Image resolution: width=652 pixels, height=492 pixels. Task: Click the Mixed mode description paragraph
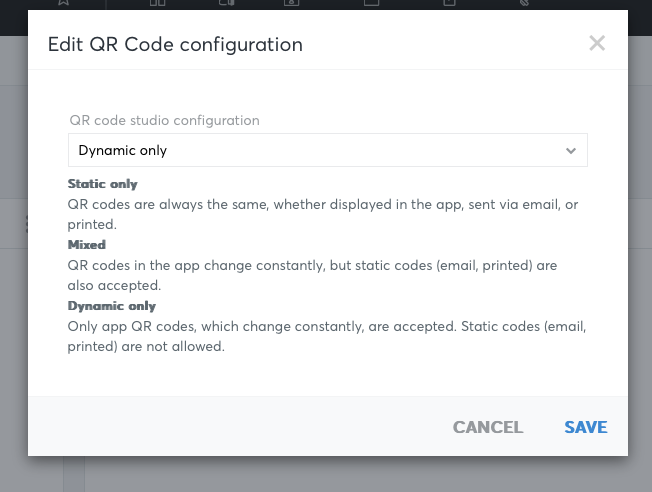(x=312, y=275)
